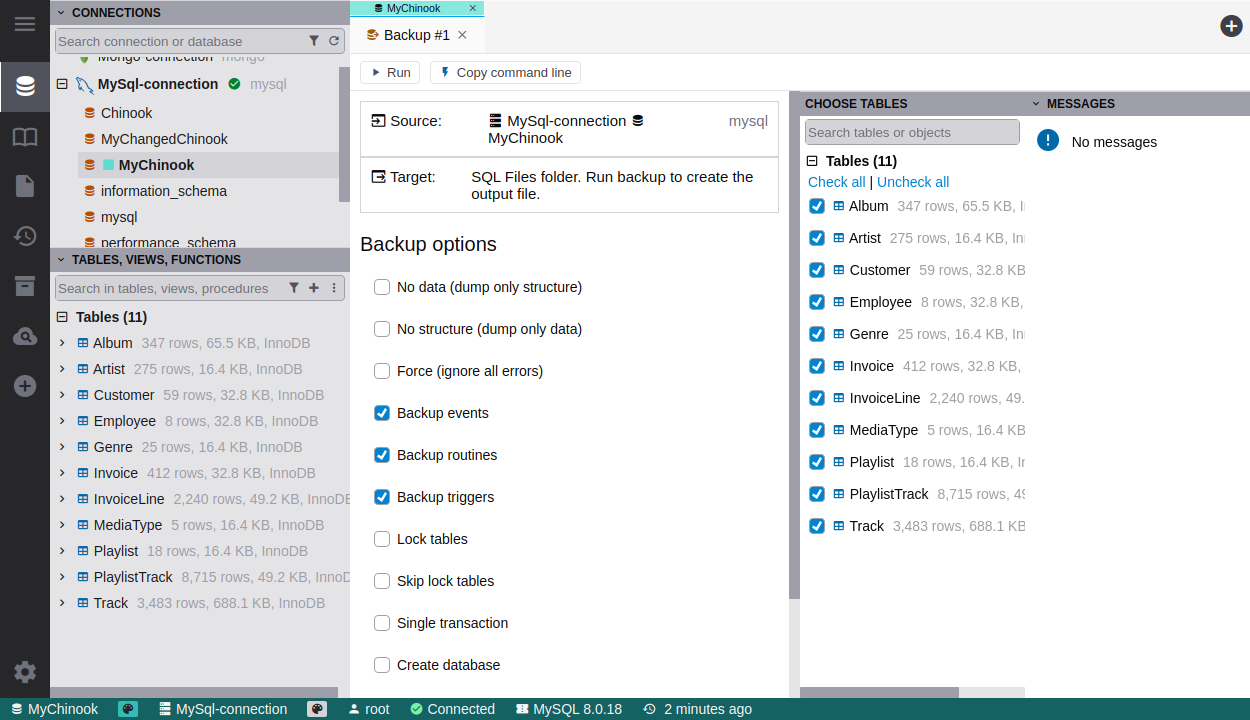
Task: Click the color palette icon beside MyChinook in status bar
Action: coord(128,709)
